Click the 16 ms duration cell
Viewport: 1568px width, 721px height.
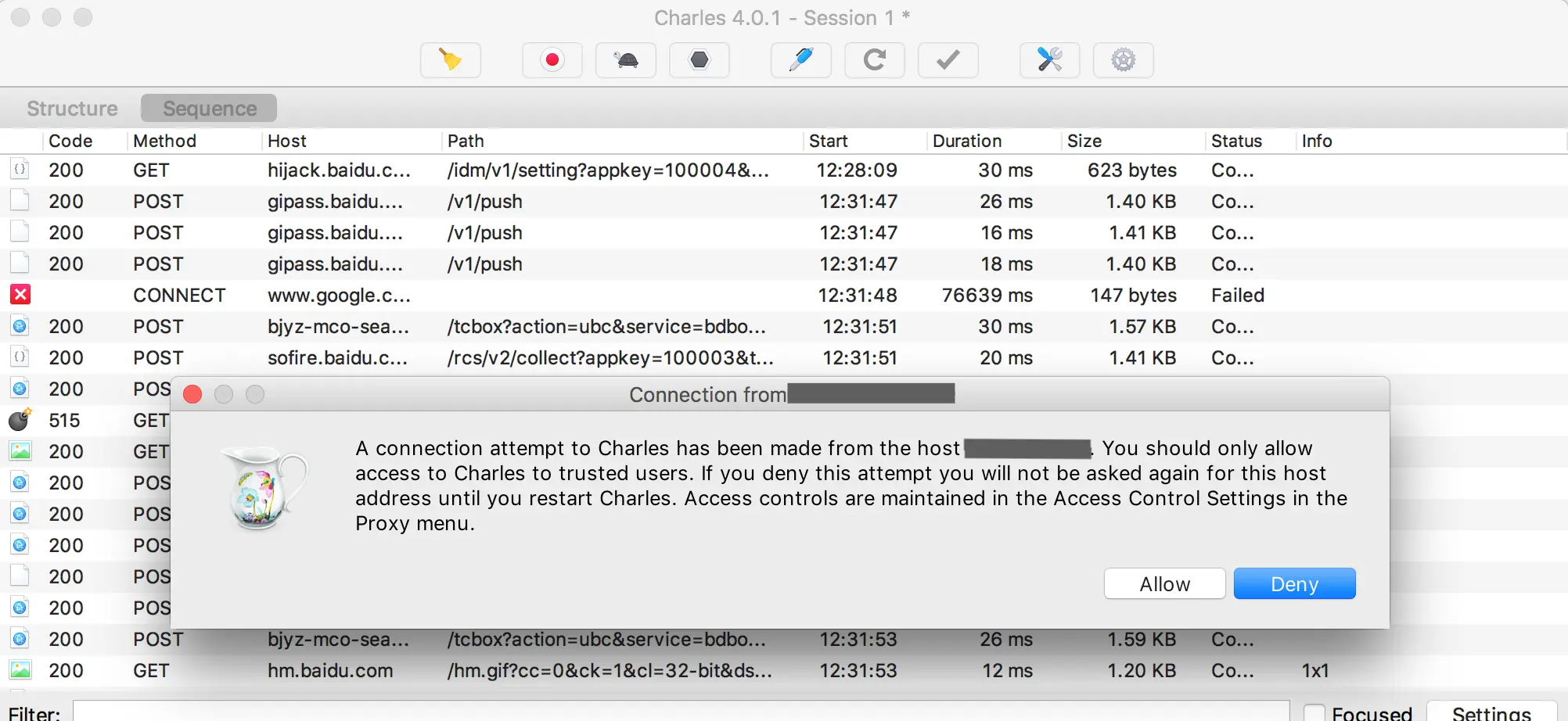coord(1006,232)
